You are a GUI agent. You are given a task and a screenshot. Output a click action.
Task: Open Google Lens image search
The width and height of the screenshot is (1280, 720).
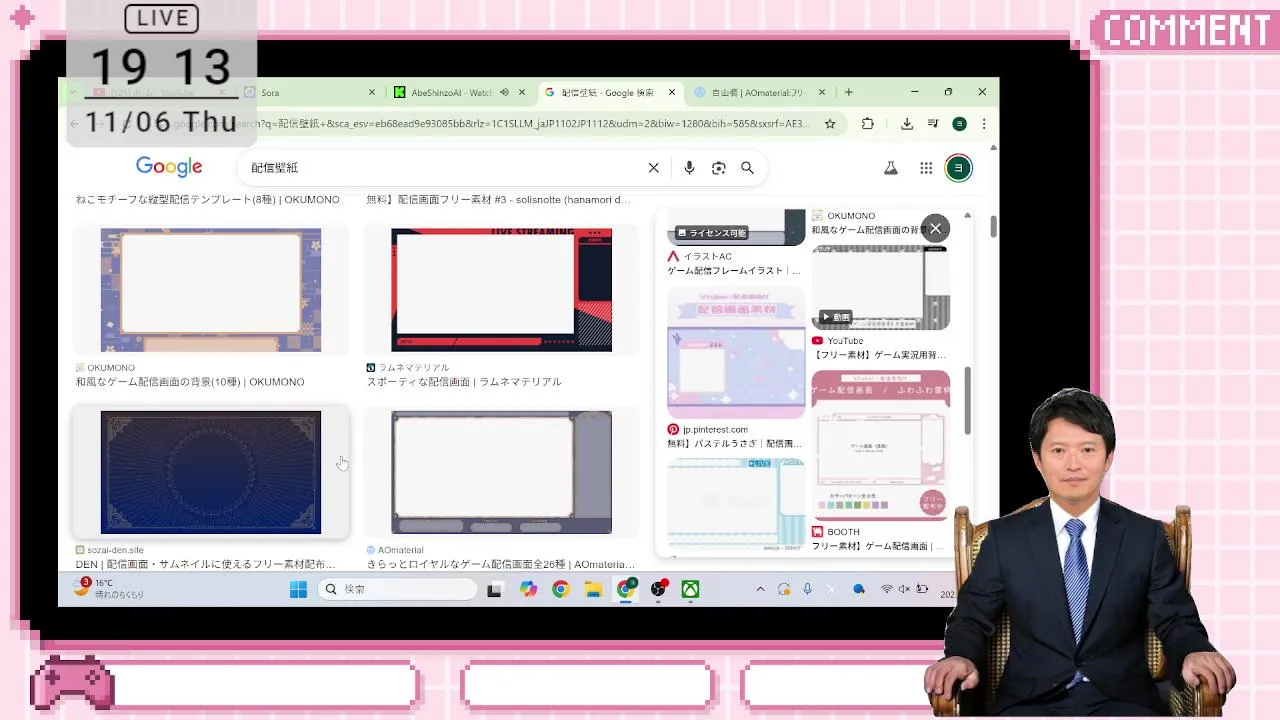click(718, 168)
